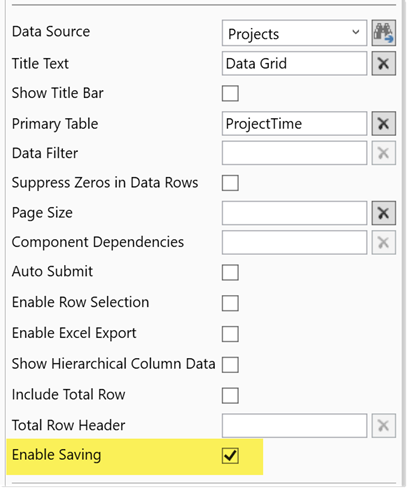408x489 pixels.
Task: Clear Title Text with its X icon
Action: (x=384, y=63)
